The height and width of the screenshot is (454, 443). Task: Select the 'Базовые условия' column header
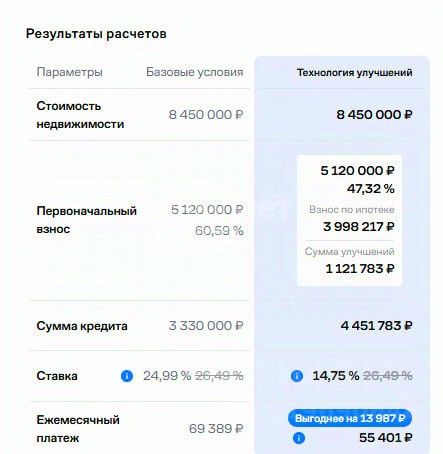195,72
